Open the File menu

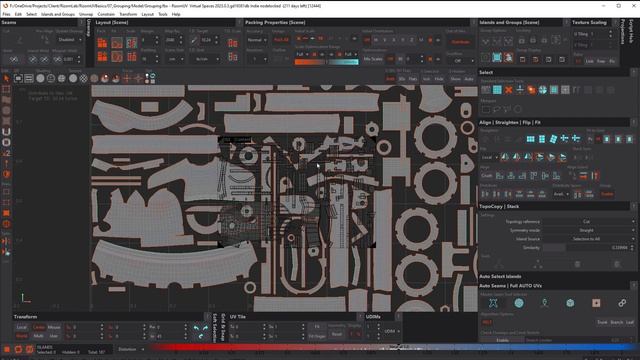coord(6,14)
